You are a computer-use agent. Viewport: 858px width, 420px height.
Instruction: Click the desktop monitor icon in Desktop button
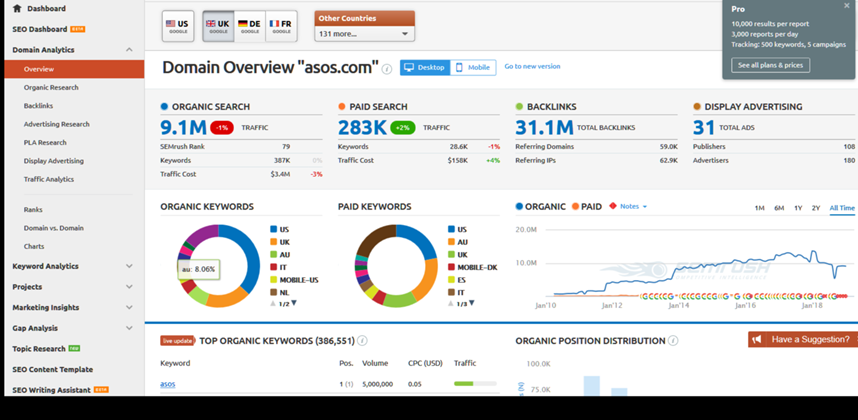(x=408, y=67)
